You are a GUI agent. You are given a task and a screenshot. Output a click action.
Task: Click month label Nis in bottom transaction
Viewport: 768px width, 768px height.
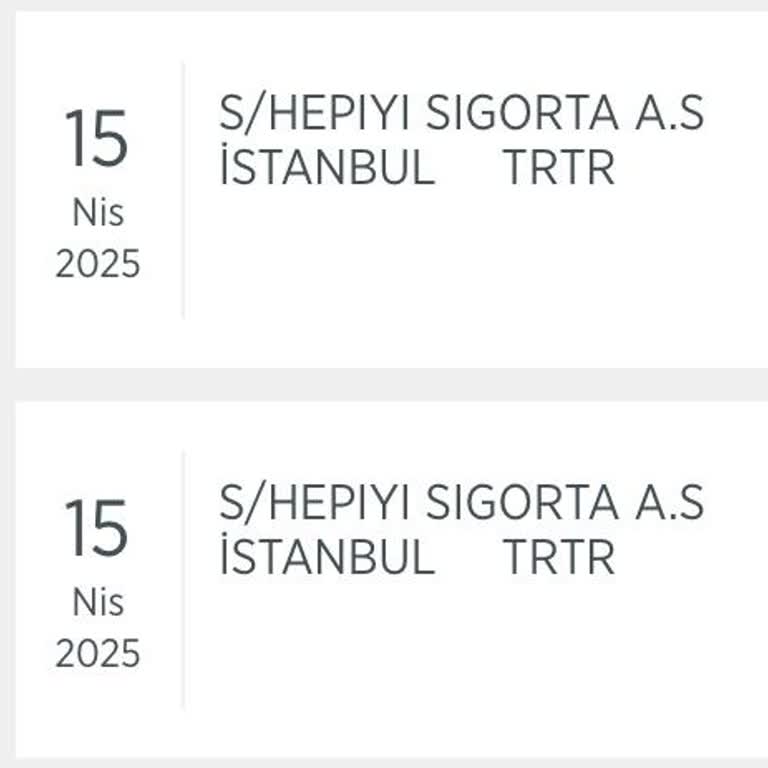97,602
